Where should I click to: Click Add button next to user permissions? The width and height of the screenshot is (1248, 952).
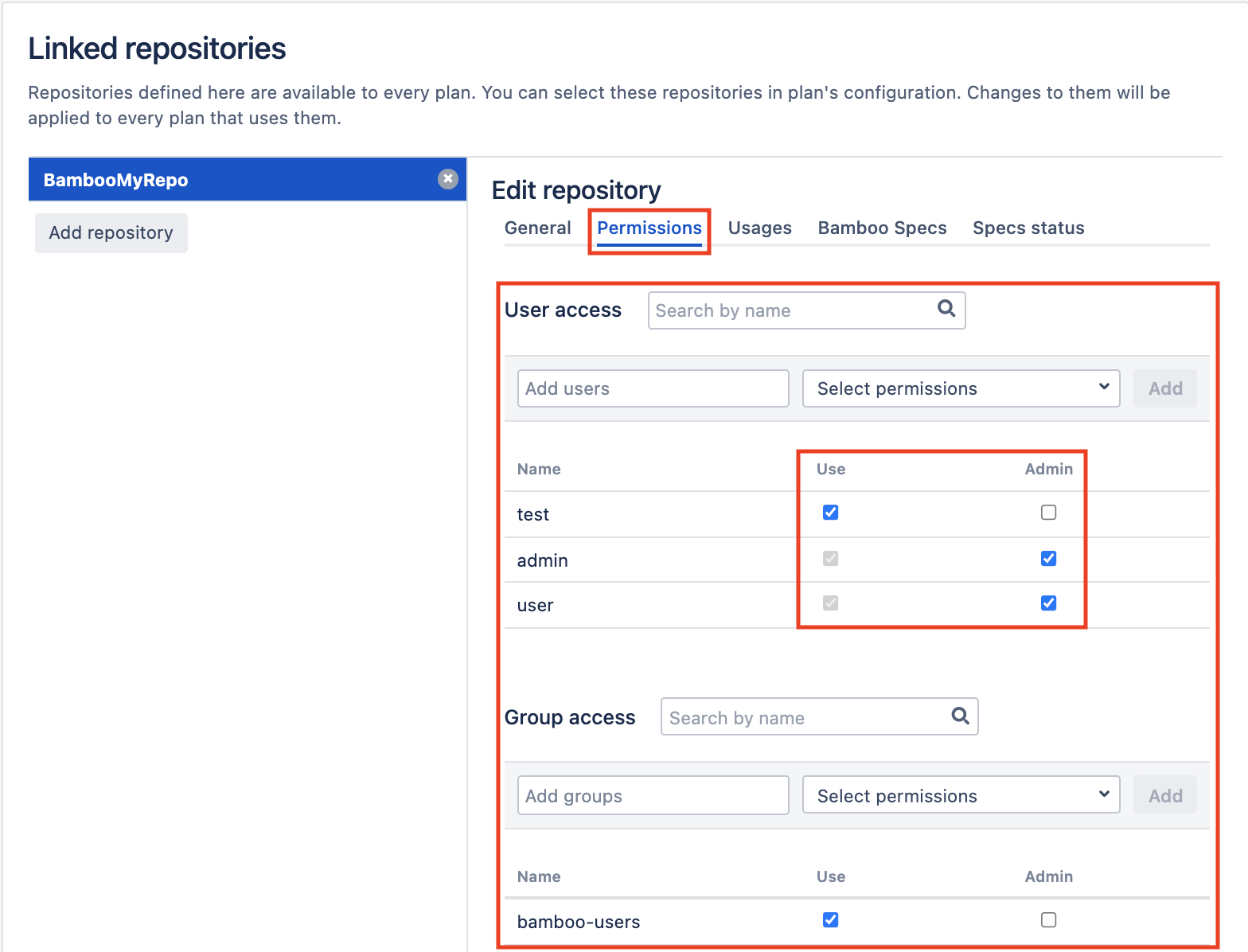1165,388
